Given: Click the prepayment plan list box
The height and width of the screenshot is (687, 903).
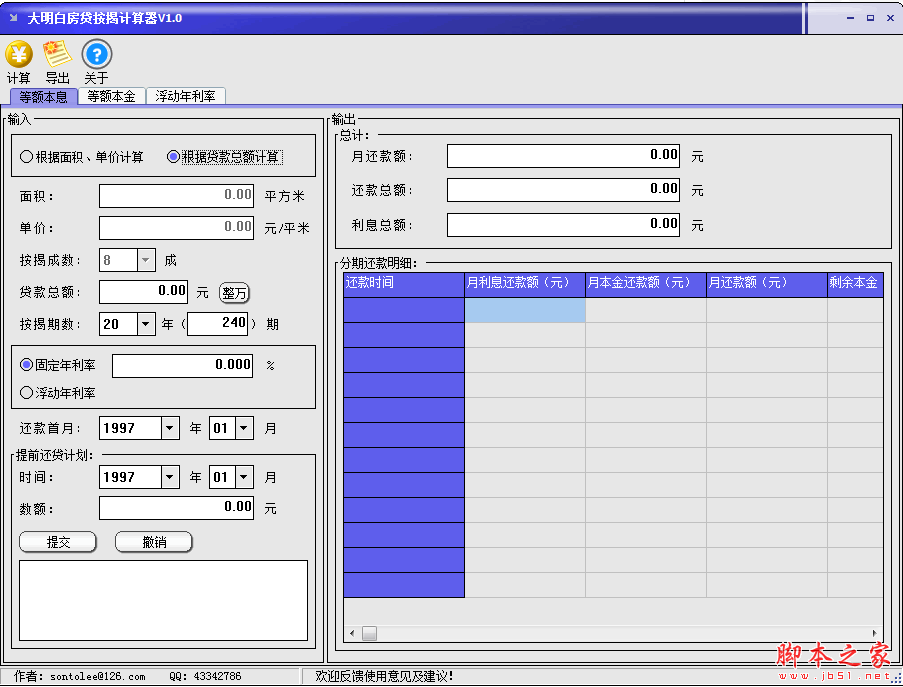Looking at the screenshot, I should (x=164, y=601).
